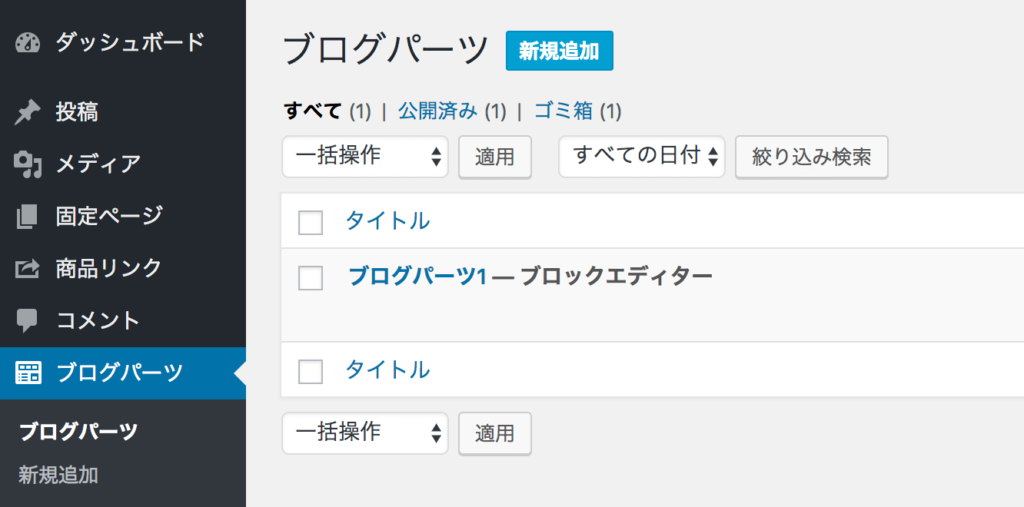Click the 絞り込み検索 filter button
This screenshot has height=507, width=1024.
812,157
